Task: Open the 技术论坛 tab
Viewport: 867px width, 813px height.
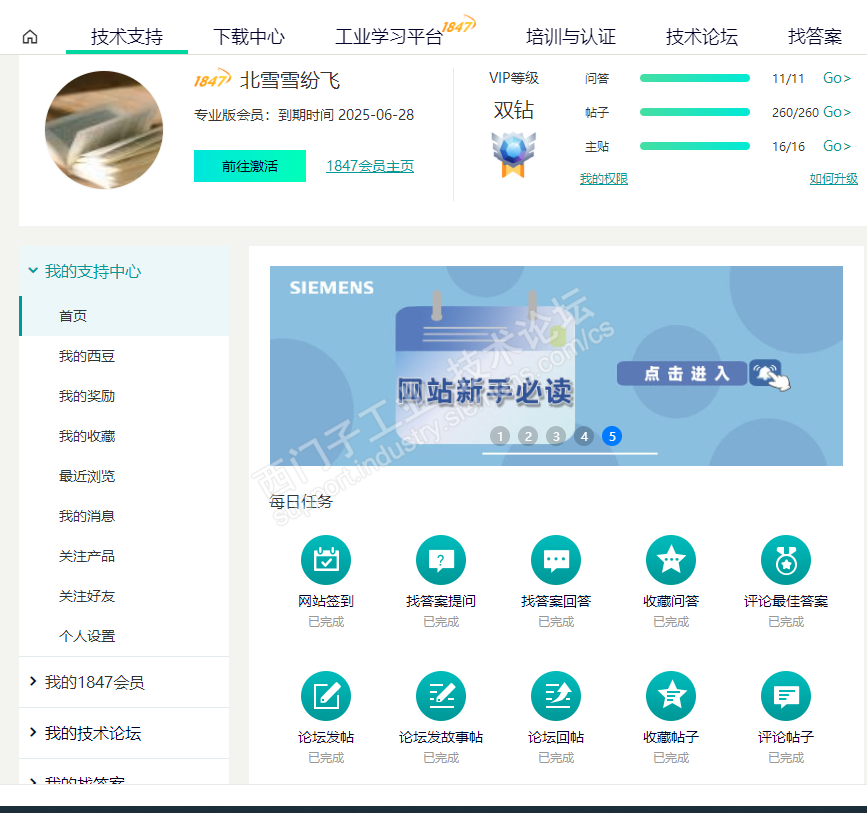Action: (x=702, y=37)
